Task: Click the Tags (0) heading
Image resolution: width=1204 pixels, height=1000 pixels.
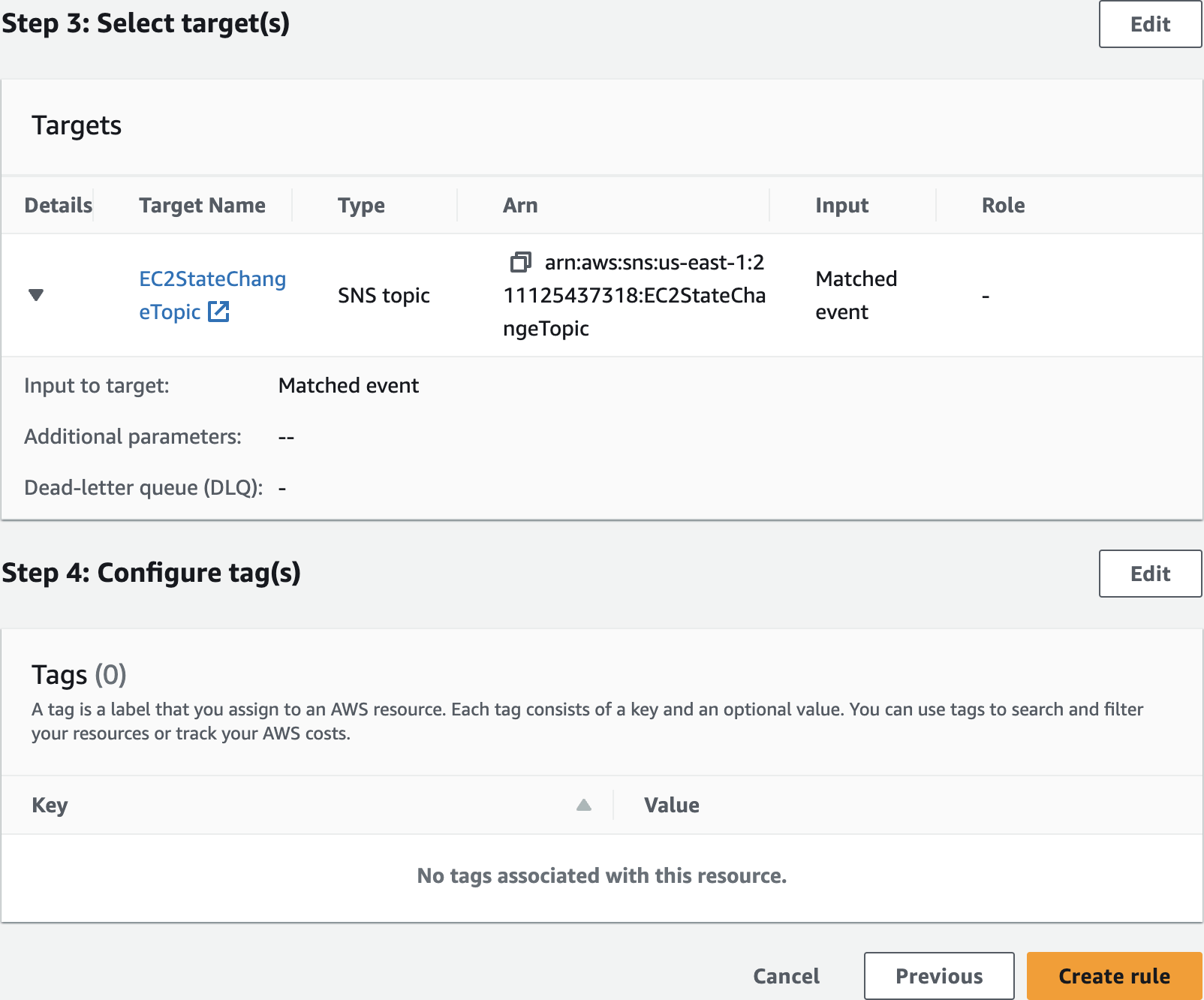Action: [x=79, y=674]
